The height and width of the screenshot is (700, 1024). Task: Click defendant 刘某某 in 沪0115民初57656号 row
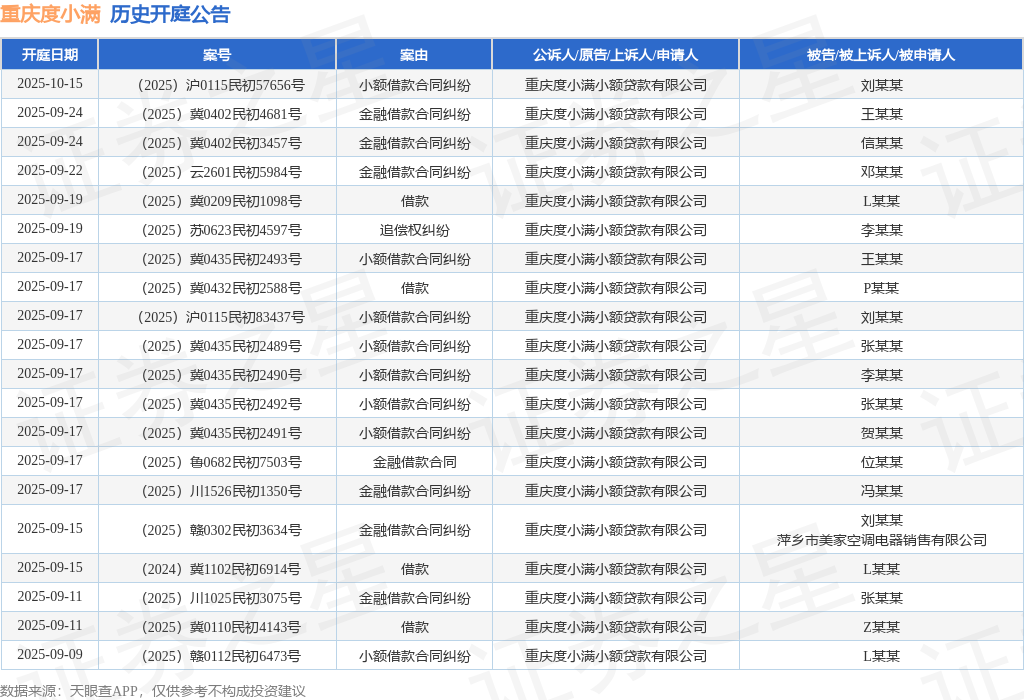click(882, 85)
